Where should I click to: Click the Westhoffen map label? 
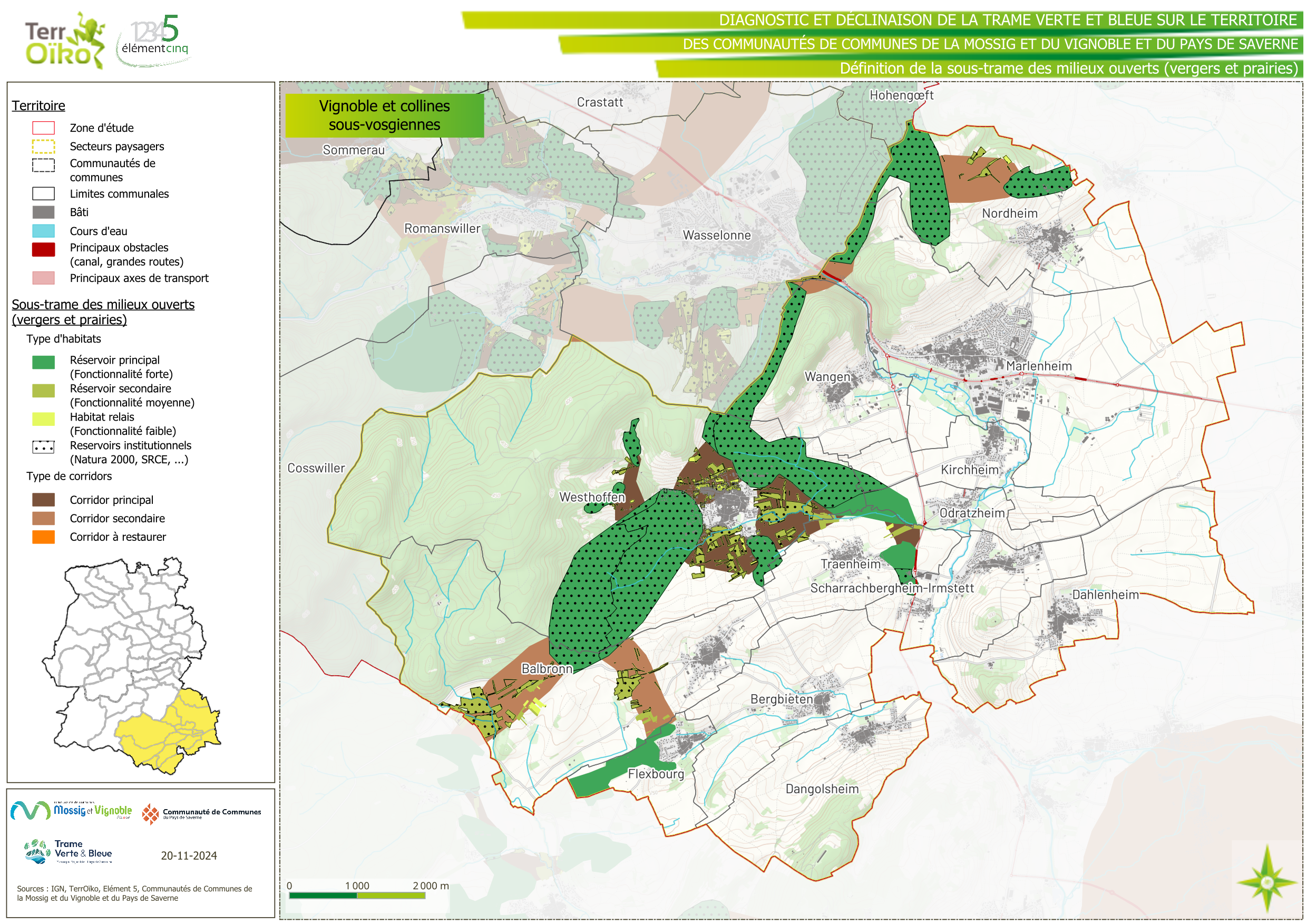tap(592, 497)
